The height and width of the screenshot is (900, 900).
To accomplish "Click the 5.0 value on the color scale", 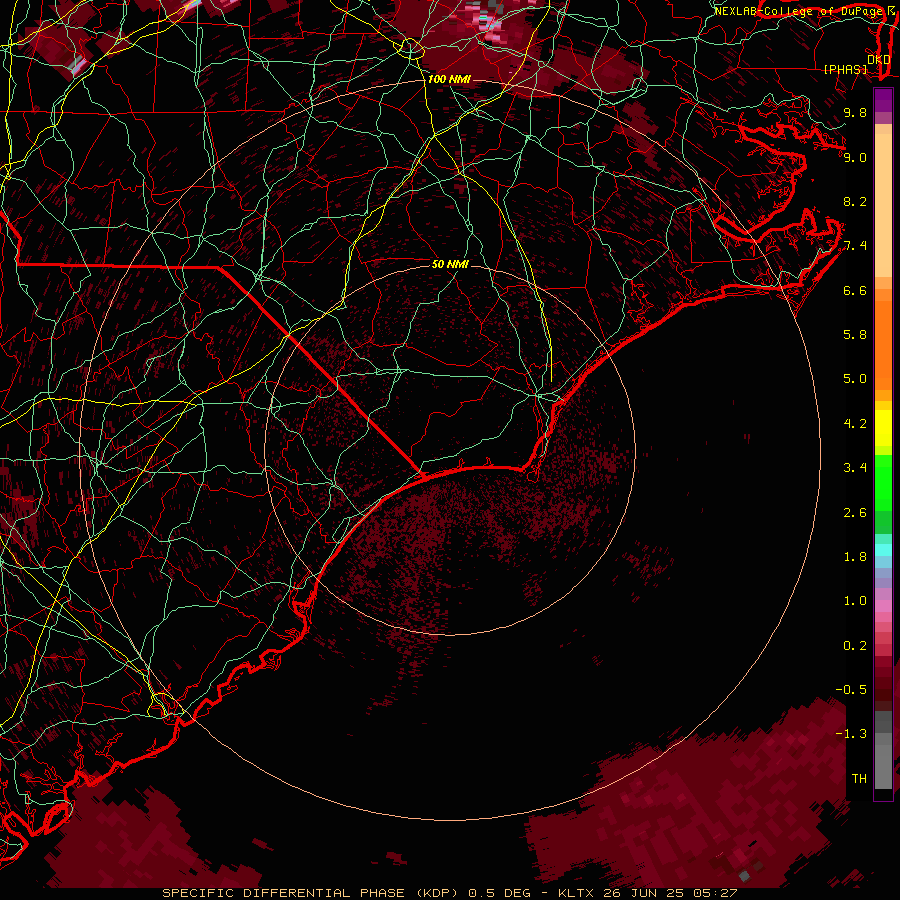I will point(855,379).
